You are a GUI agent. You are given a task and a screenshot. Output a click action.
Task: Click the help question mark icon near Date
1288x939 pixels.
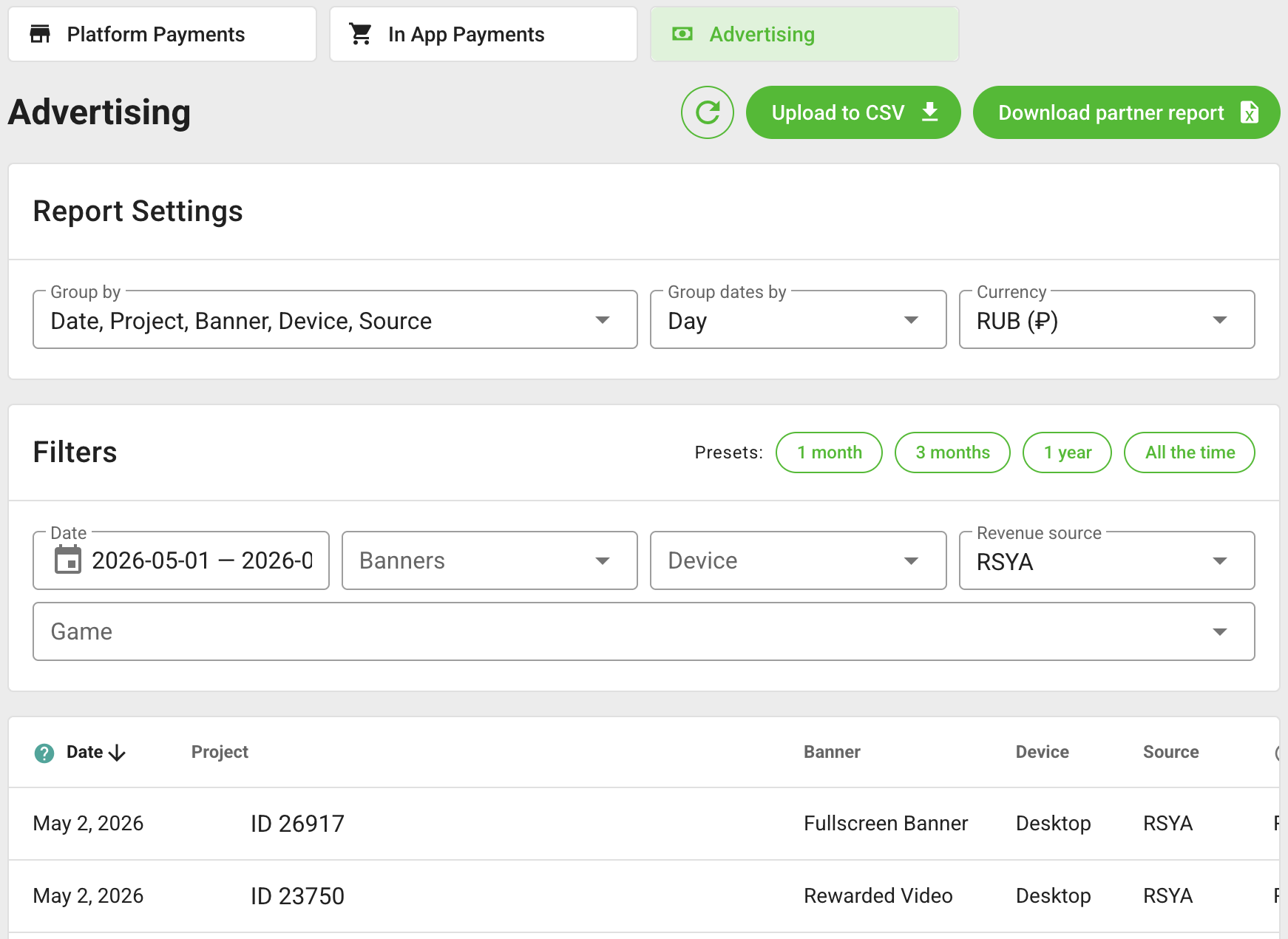point(44,753)
